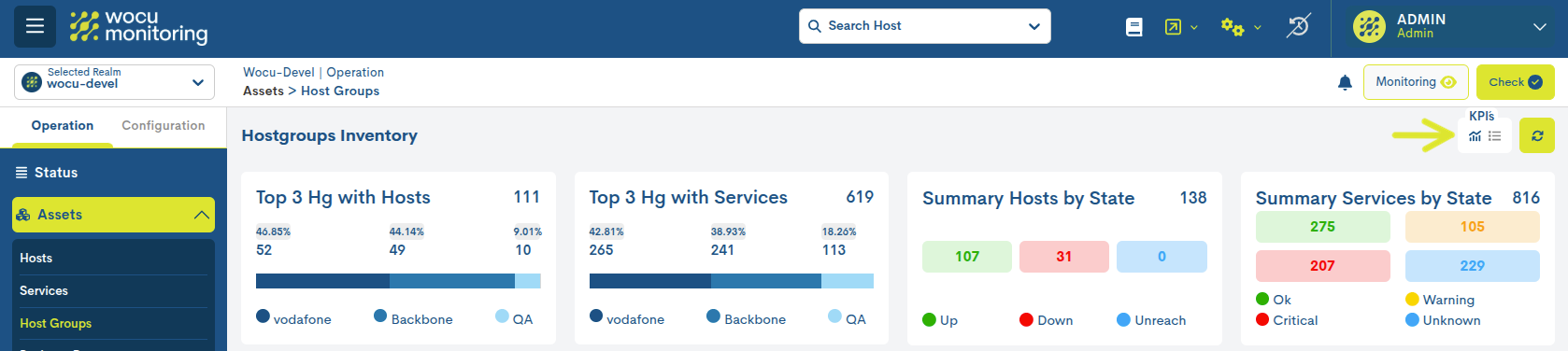Open the hamburger main menu

[35, 26]
